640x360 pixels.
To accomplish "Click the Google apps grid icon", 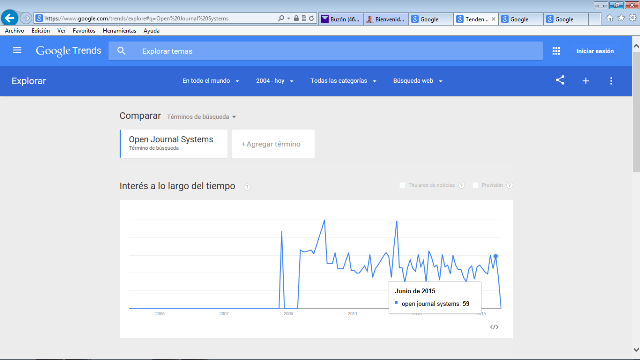I will pos(556,51).
